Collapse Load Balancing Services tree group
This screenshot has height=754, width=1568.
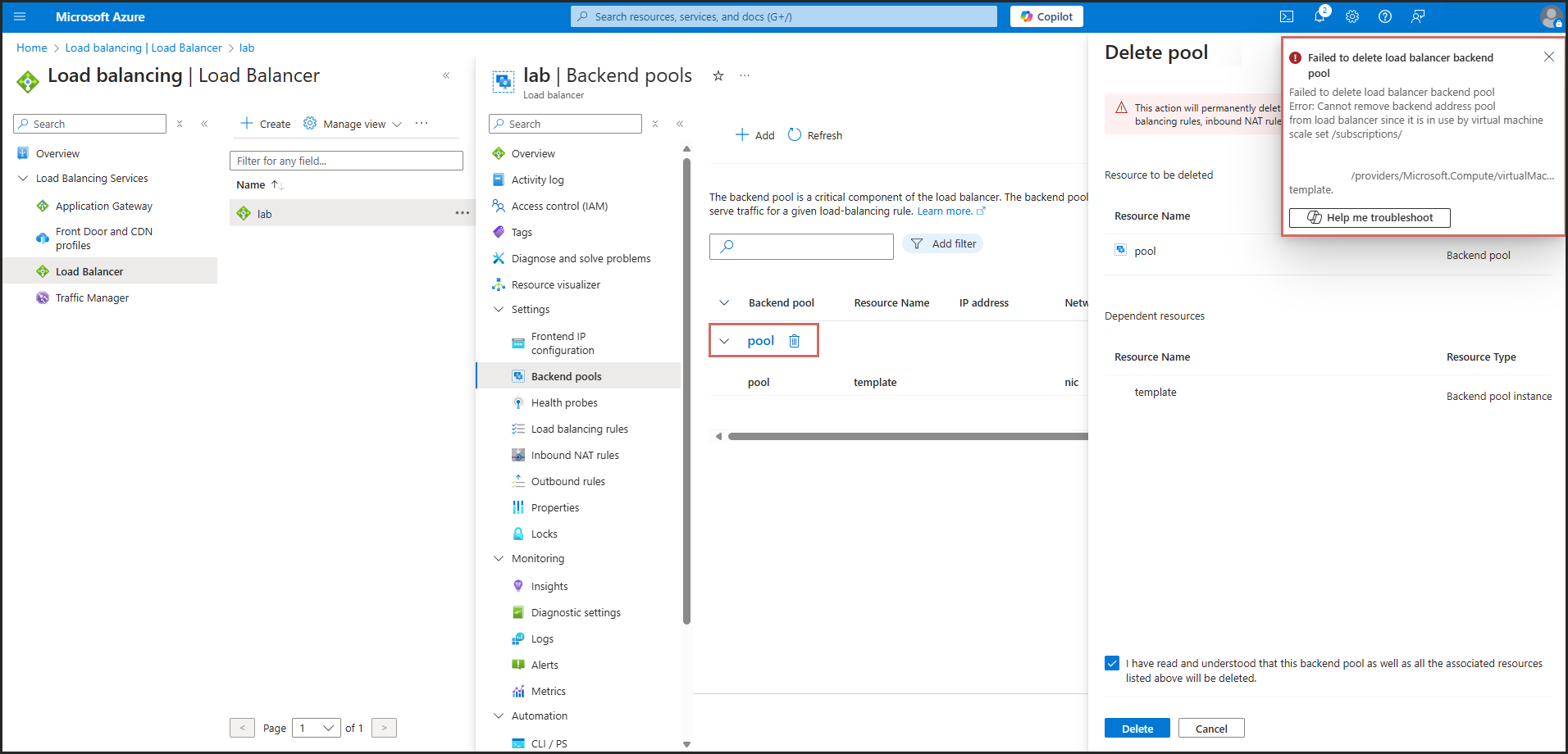[23, 178]
